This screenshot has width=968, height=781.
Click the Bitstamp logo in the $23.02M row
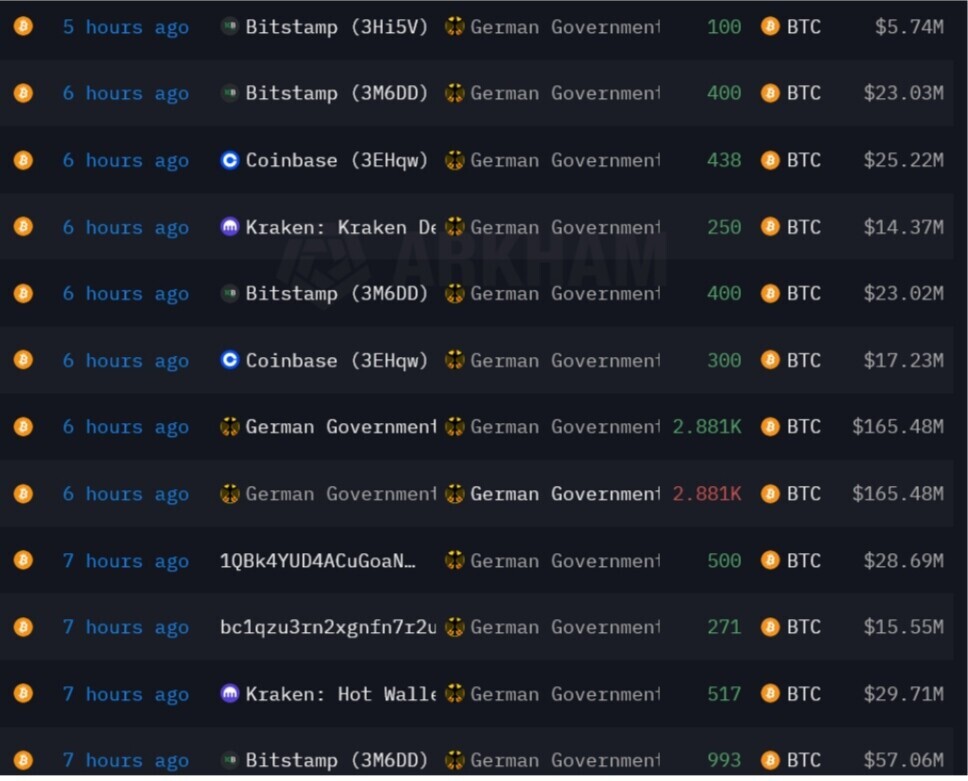[230, 293]
